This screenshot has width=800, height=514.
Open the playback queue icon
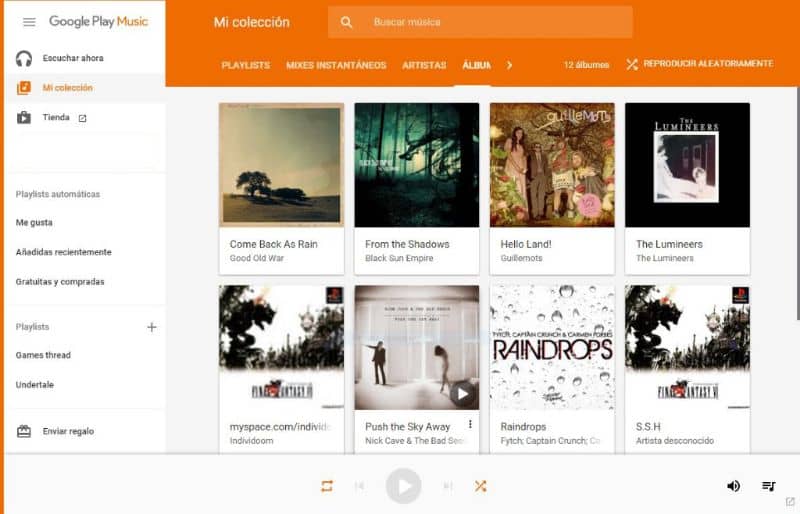click(768, 486)
